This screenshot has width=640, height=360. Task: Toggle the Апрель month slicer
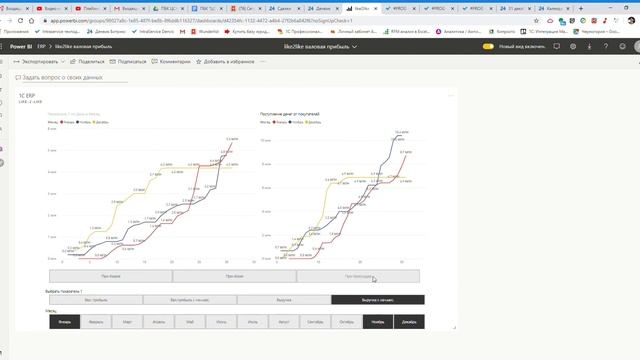click(159, 322)
